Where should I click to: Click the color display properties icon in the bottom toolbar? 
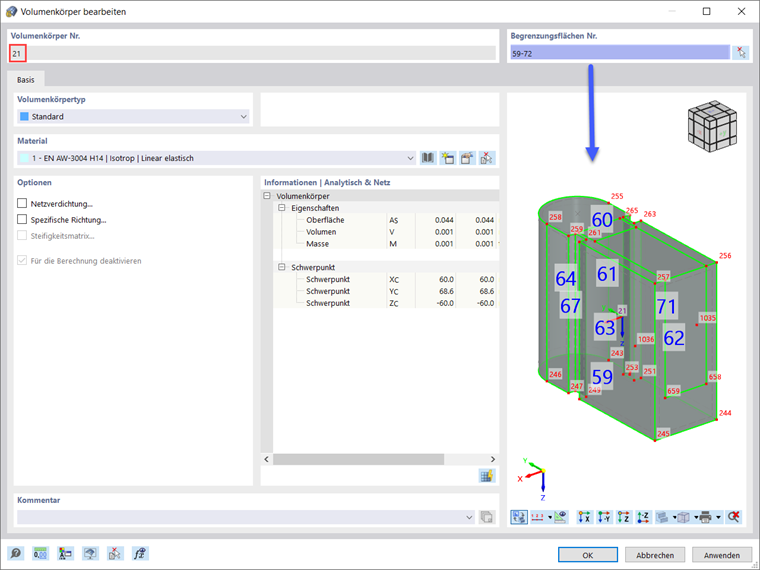[x=65, y=553]
